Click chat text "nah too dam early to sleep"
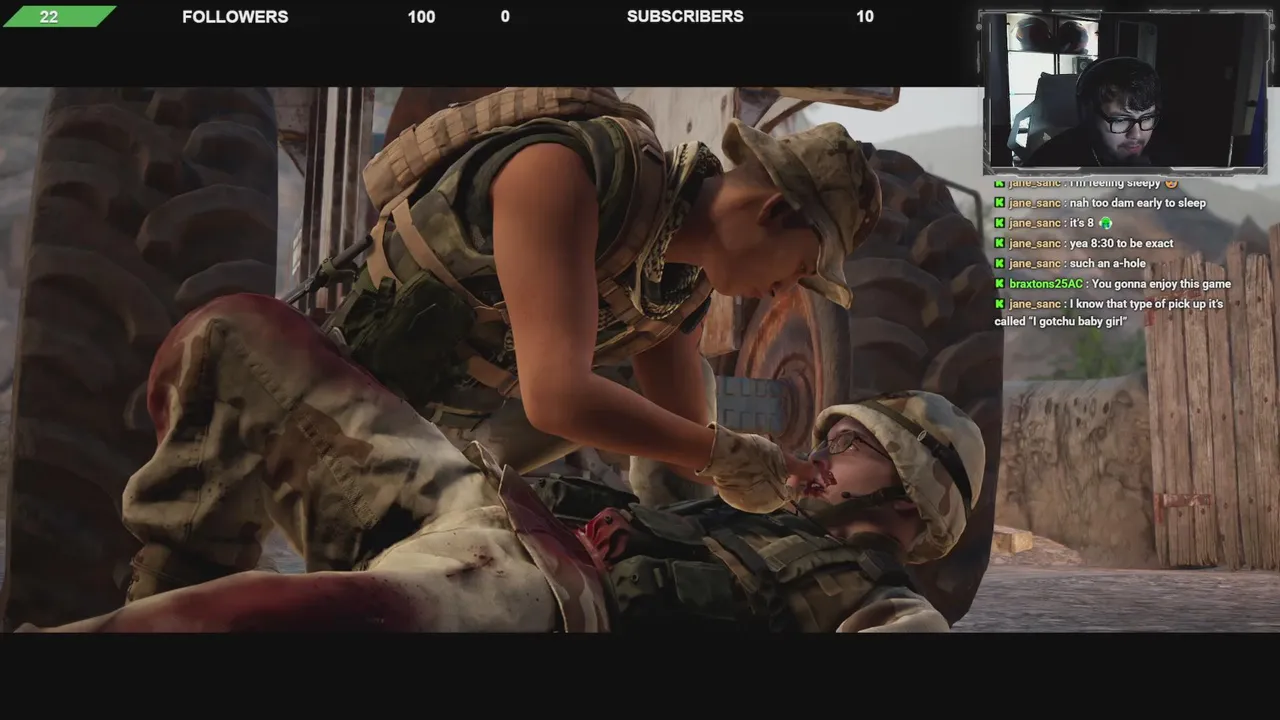Image resolution: width=1280 pixels, height=720 pixels. [1138, 203]
